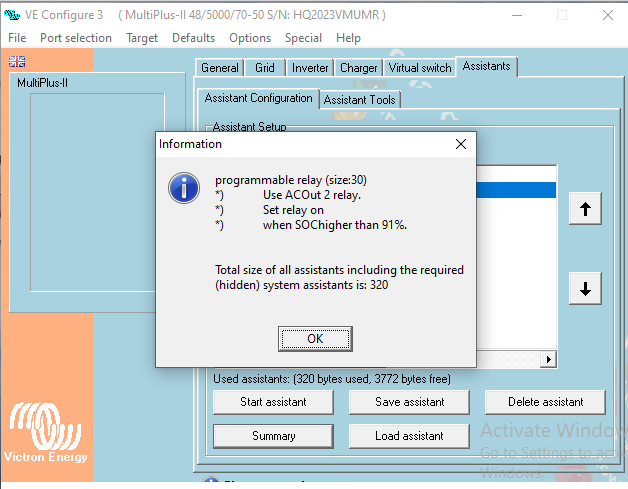Click the Start assistant button
Screen dimensions: 628x489
point(273,402)
